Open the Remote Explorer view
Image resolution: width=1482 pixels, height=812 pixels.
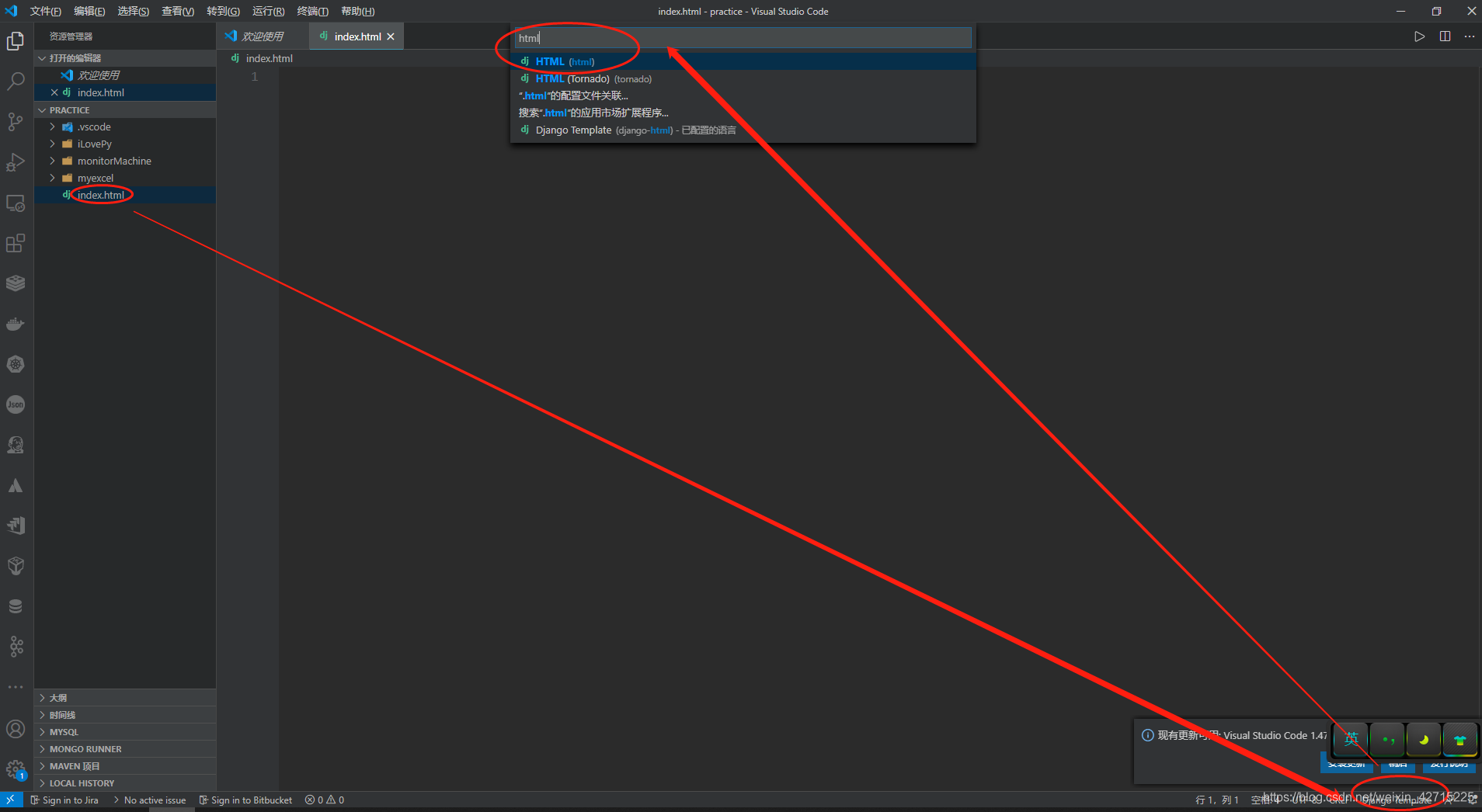point(16,203)
